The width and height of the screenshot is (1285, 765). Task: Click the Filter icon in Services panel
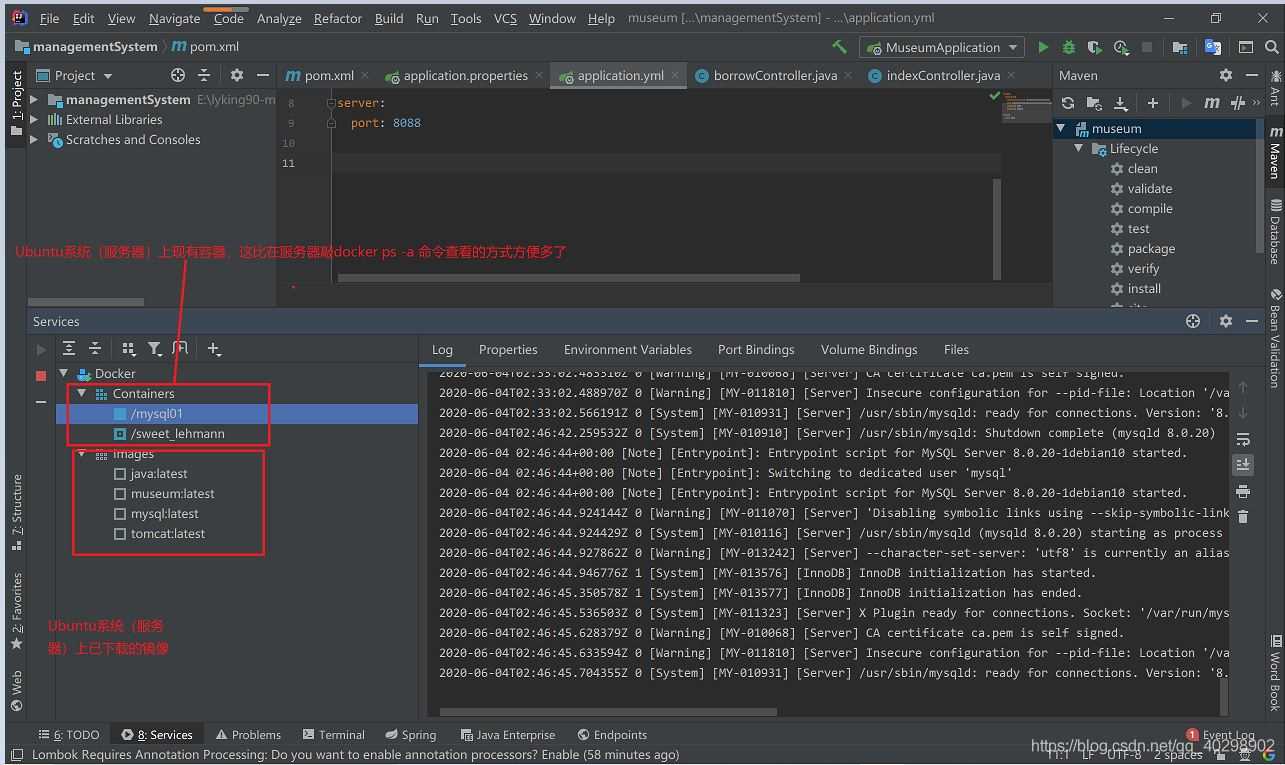coord(155,348)
